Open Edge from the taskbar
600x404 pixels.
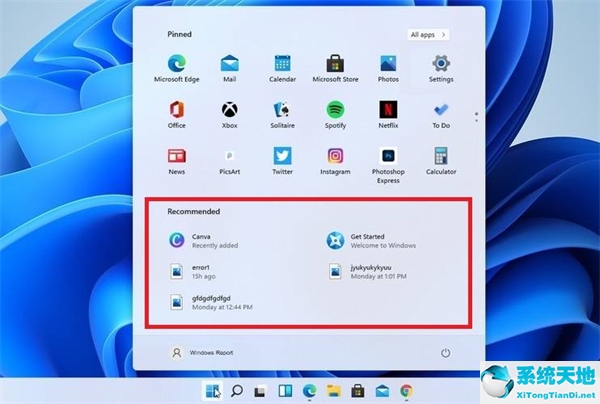point(309,391)
